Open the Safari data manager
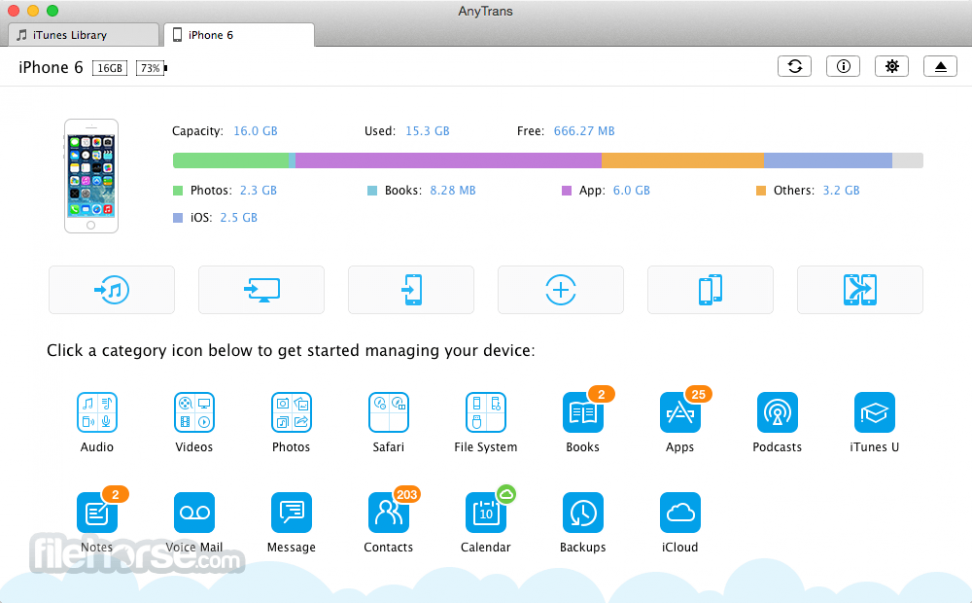Viewport: 972px width, 603px height. click(388, 412)
